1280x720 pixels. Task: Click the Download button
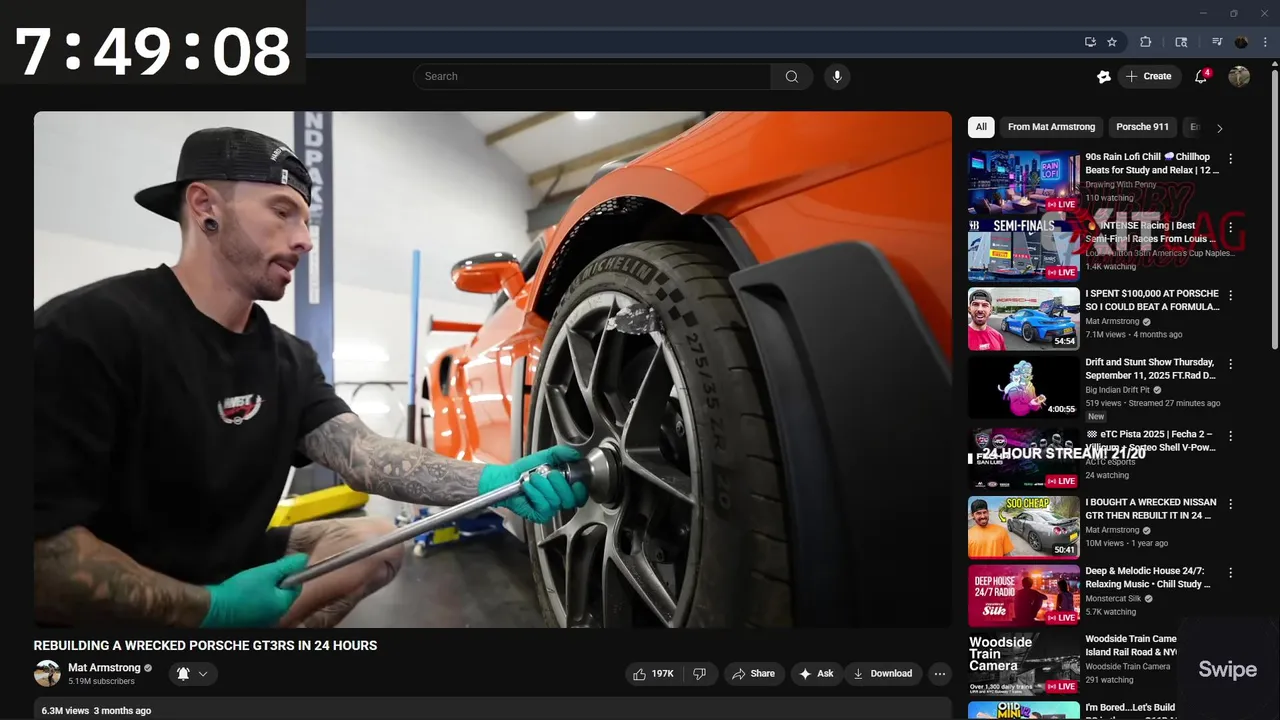click(x=882, y=674)
